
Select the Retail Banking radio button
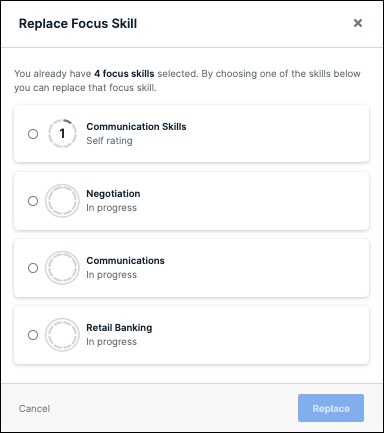33,335
